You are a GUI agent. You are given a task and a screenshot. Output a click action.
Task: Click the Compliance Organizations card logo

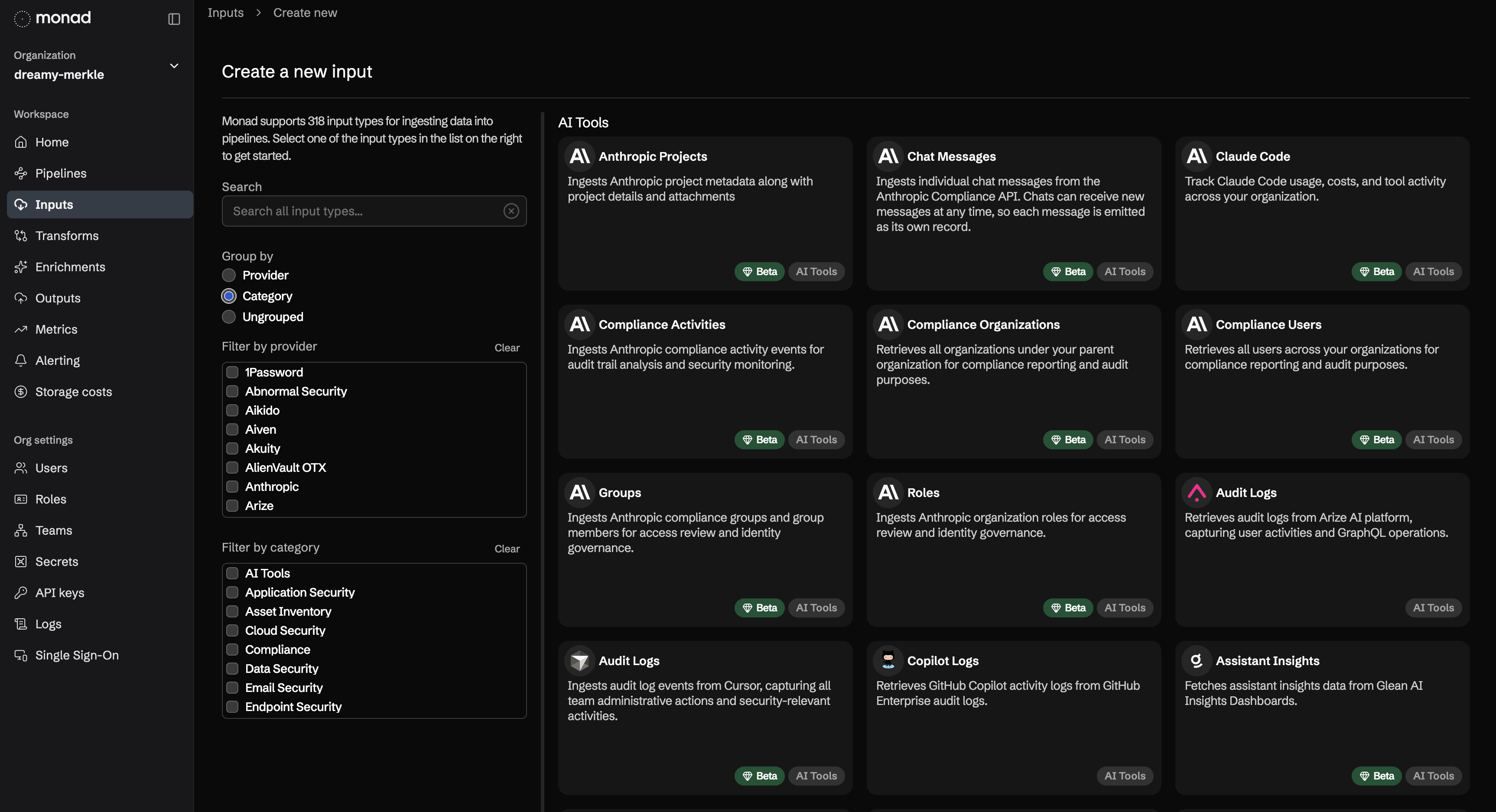tap(888, 324)
